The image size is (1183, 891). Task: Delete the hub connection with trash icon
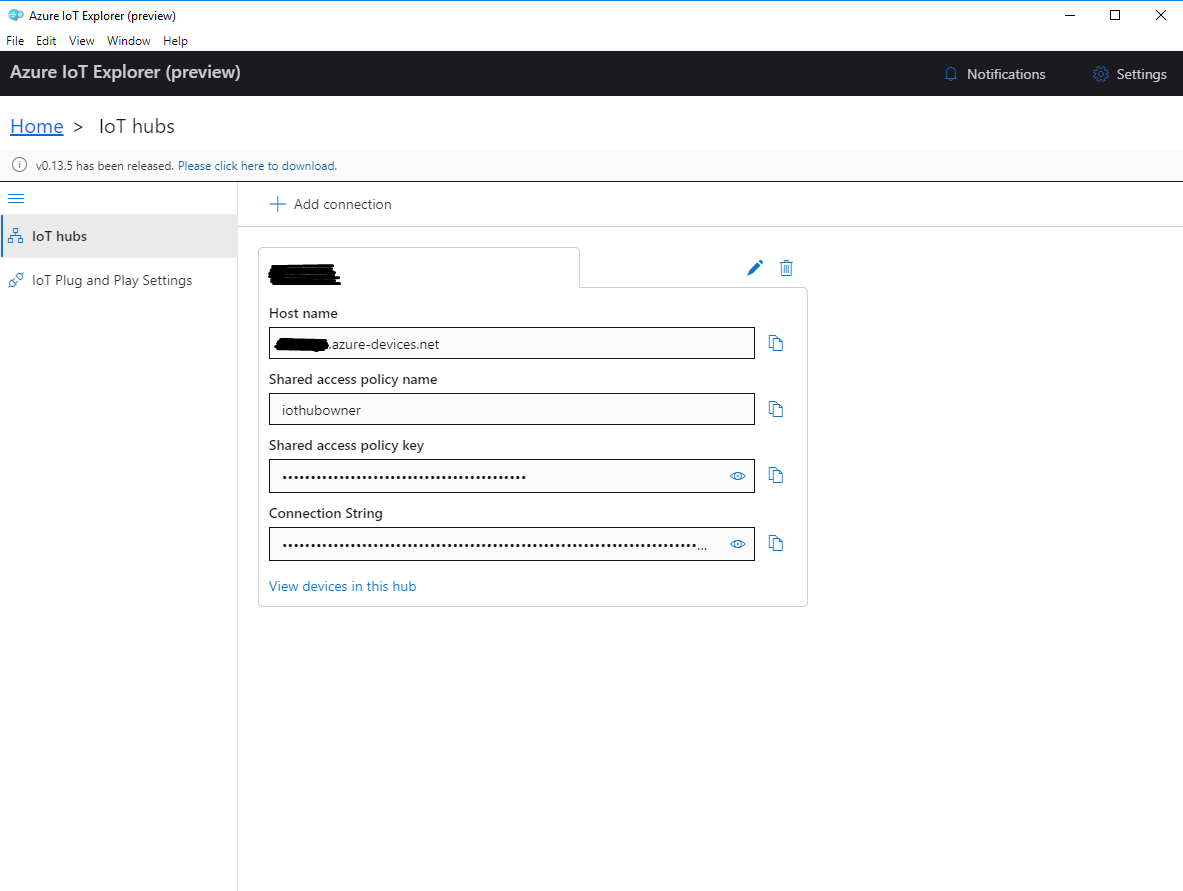pos(786,268)
